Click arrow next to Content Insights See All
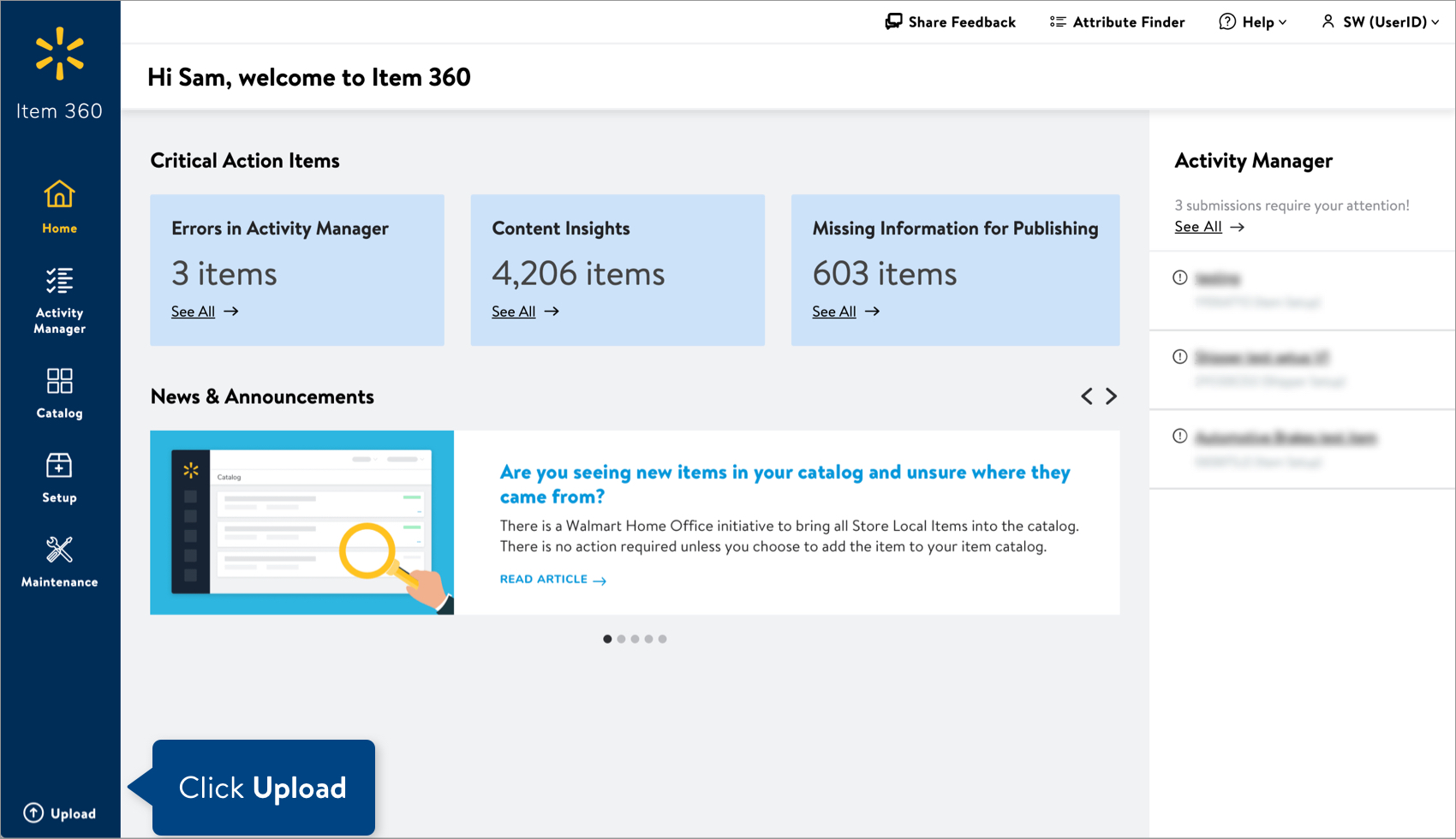 [552, 312]
